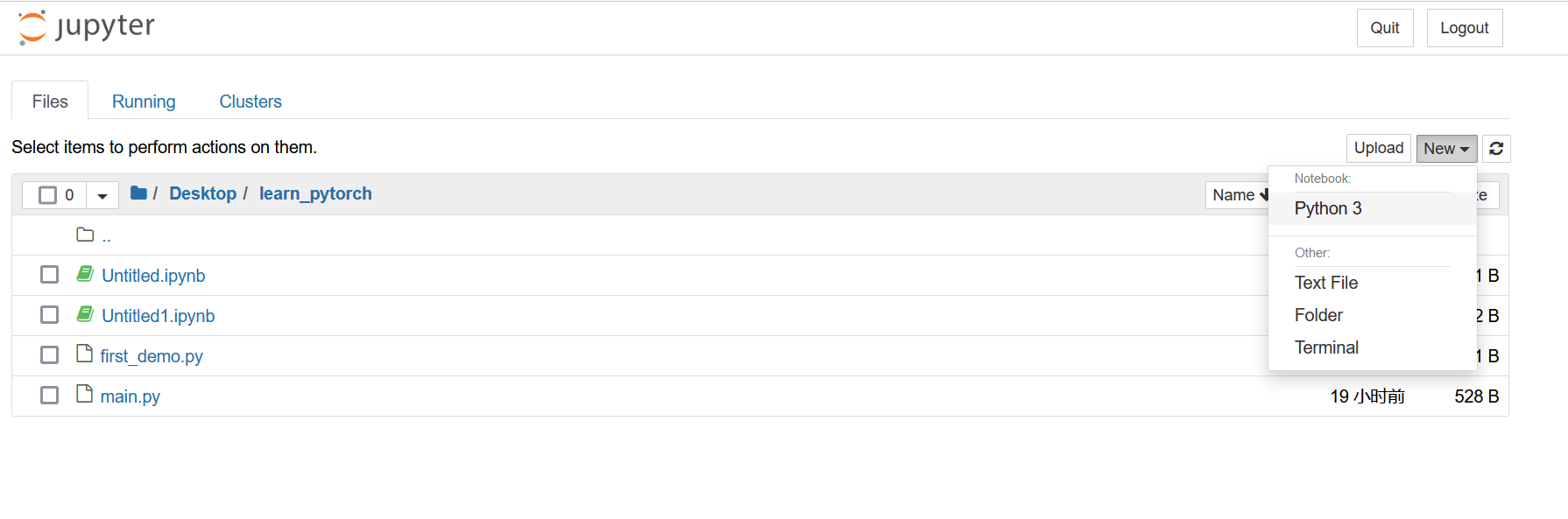
Task: Open the Desktop breadcrumb link
Action: pyautogui.click(x=203, y=193)
